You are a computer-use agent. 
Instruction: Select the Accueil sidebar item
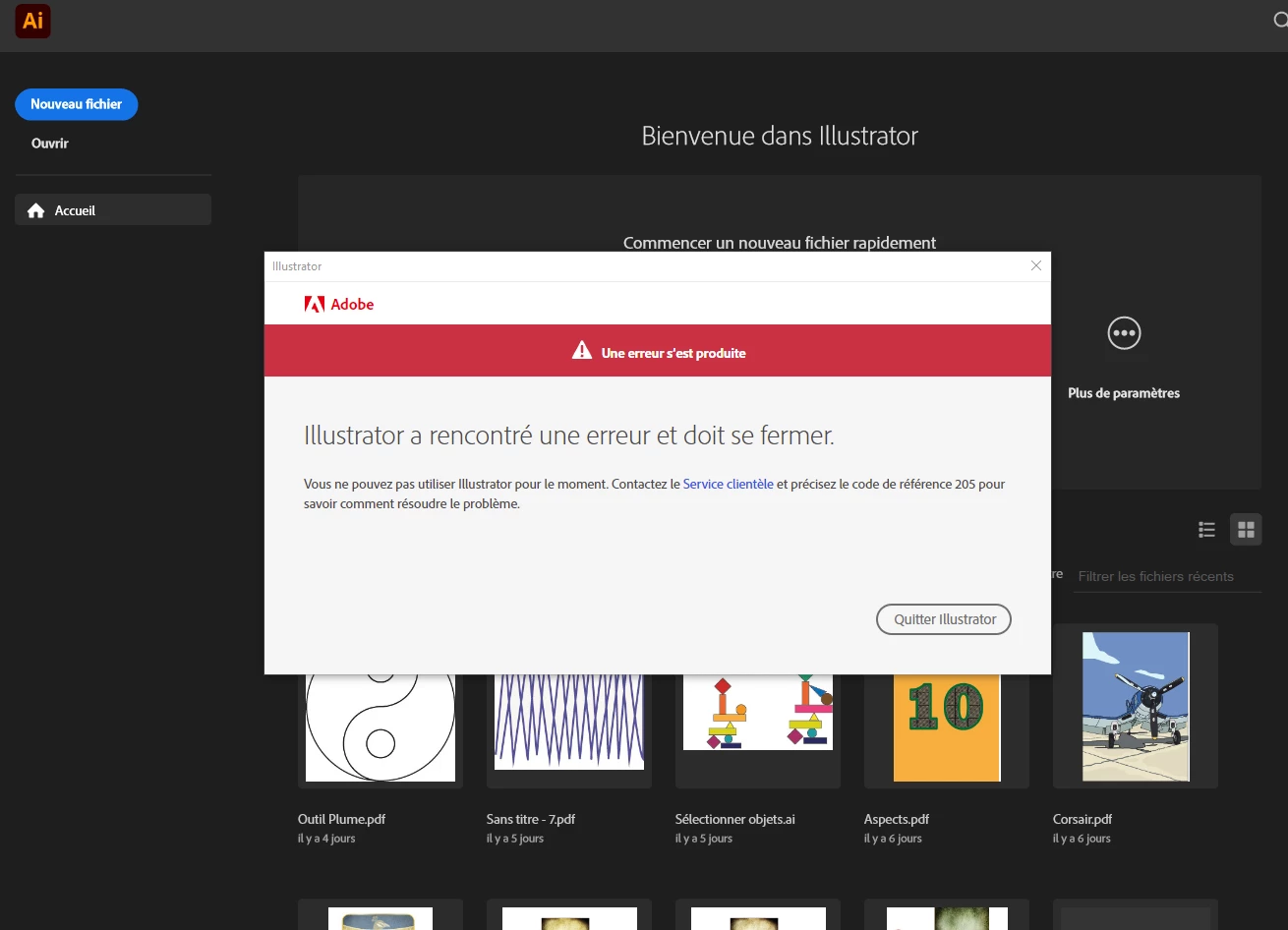pos(113,209)
